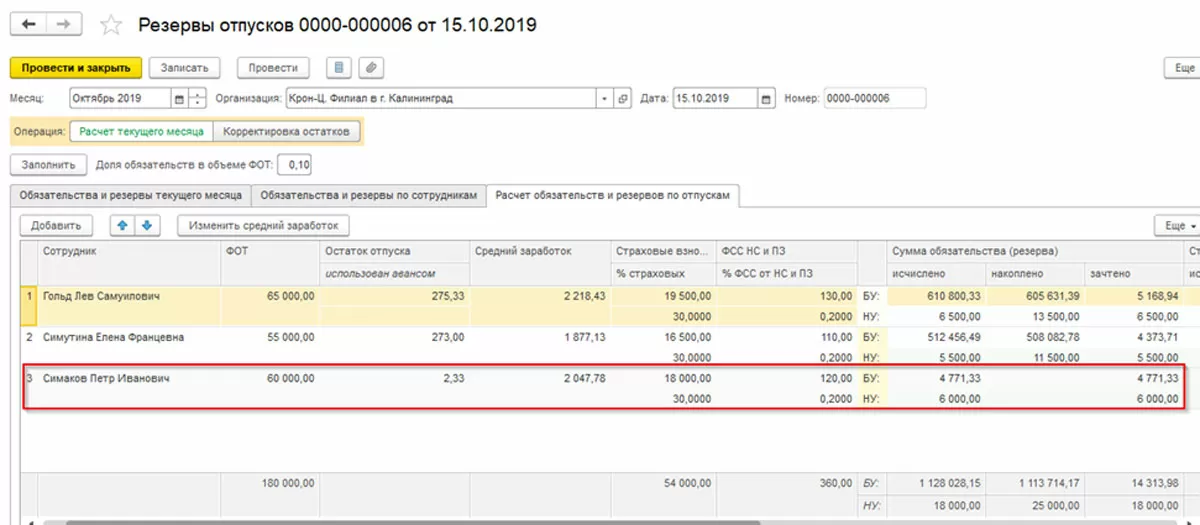
Task: Add document to favorites with star icon
Action: pos(112,25)
